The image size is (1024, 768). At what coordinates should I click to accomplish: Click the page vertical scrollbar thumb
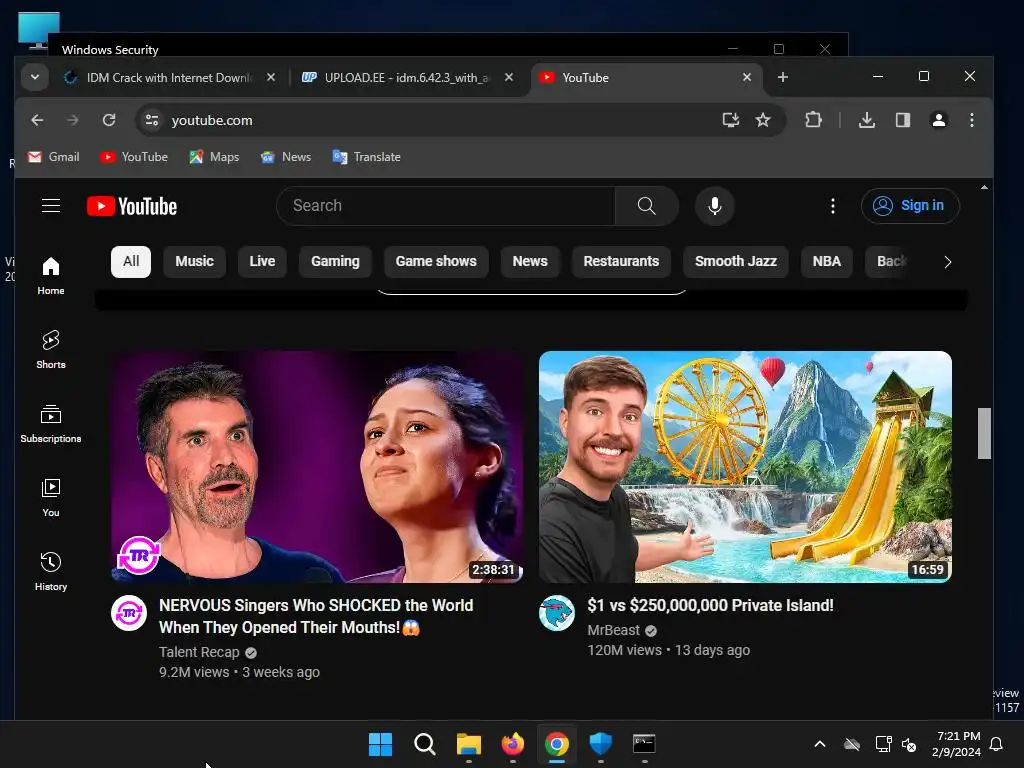[984, 433]
